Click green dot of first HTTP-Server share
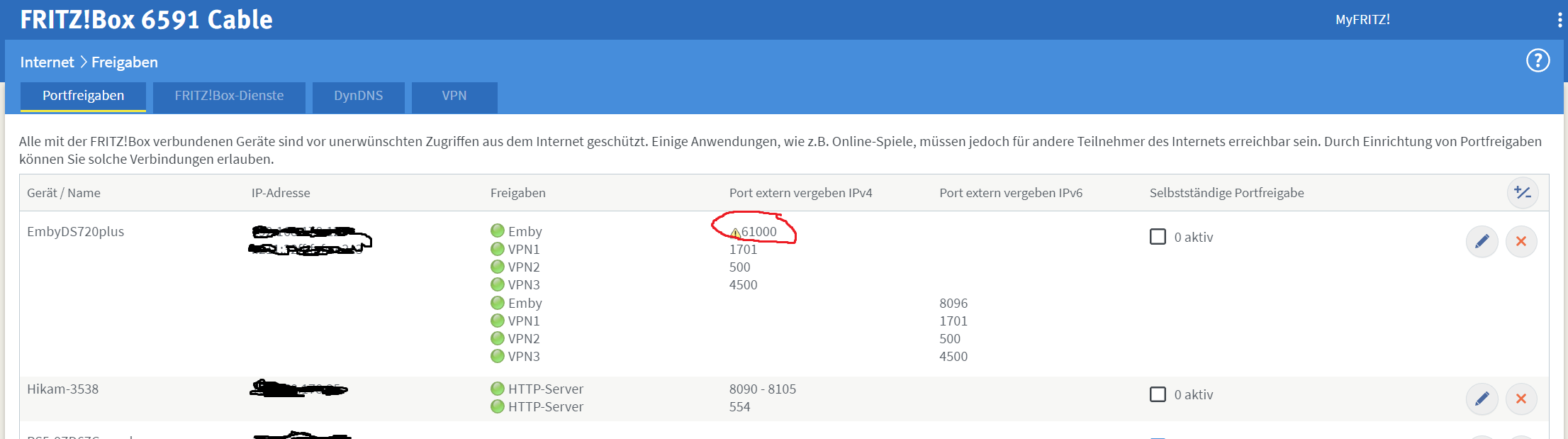Screen dimensions: 1568x439 498,388
